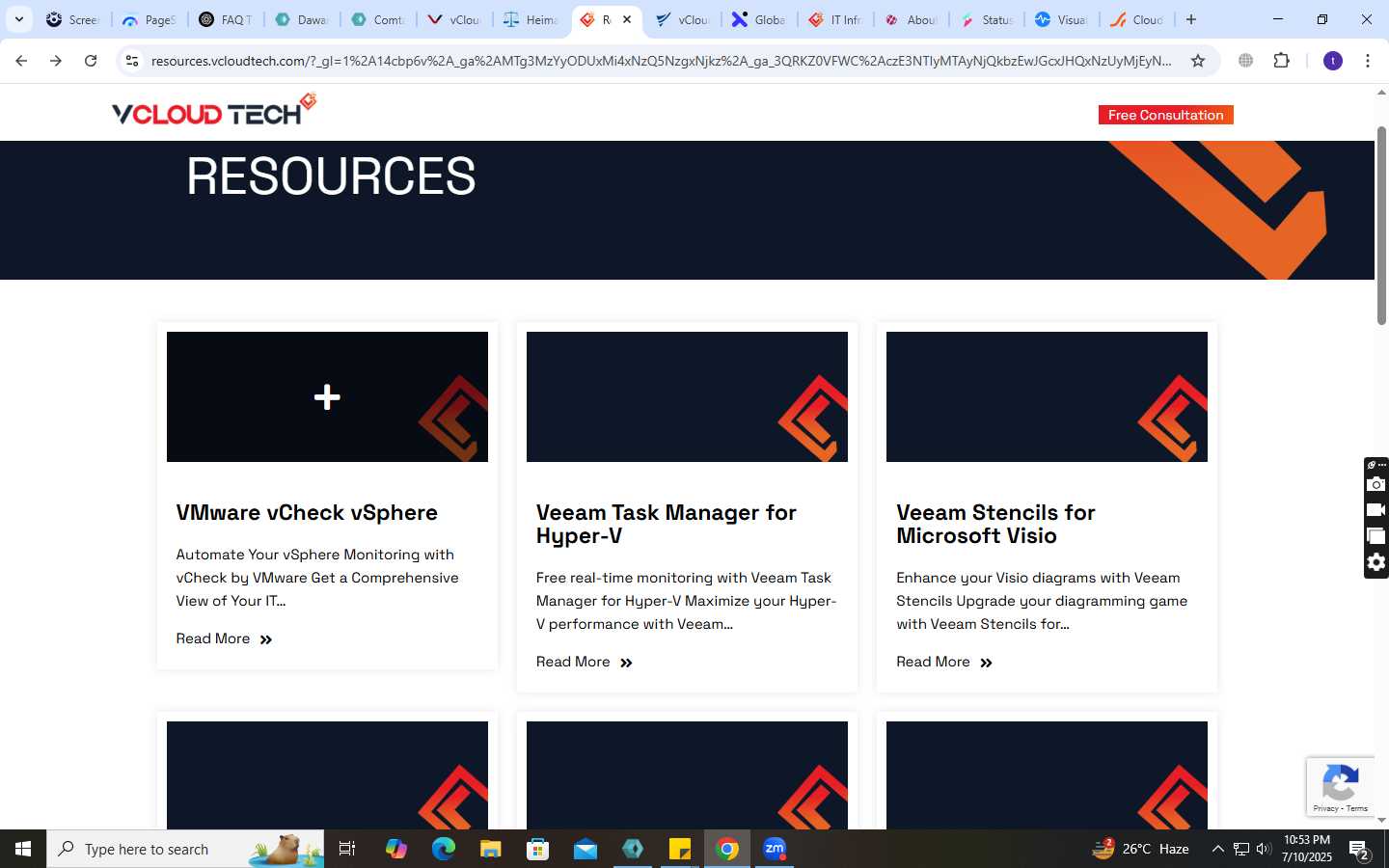Image resolution: width=1389 pixels, height=868 pixels.
Task: Click the Free Consultation button
Action: pyautogui.click(x=1165, y=115)
